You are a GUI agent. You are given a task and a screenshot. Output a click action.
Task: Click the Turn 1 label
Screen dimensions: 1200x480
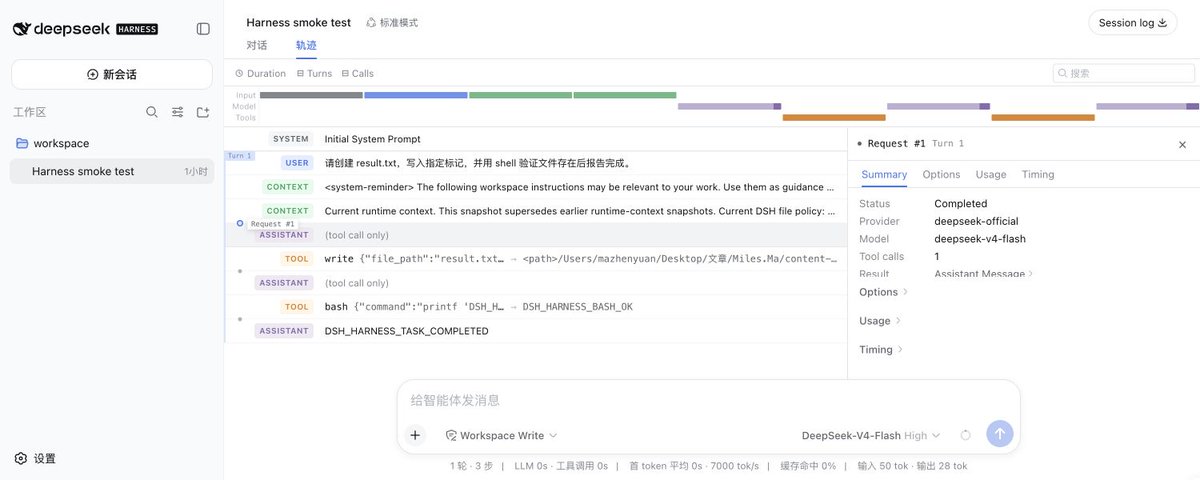(240, 156)
